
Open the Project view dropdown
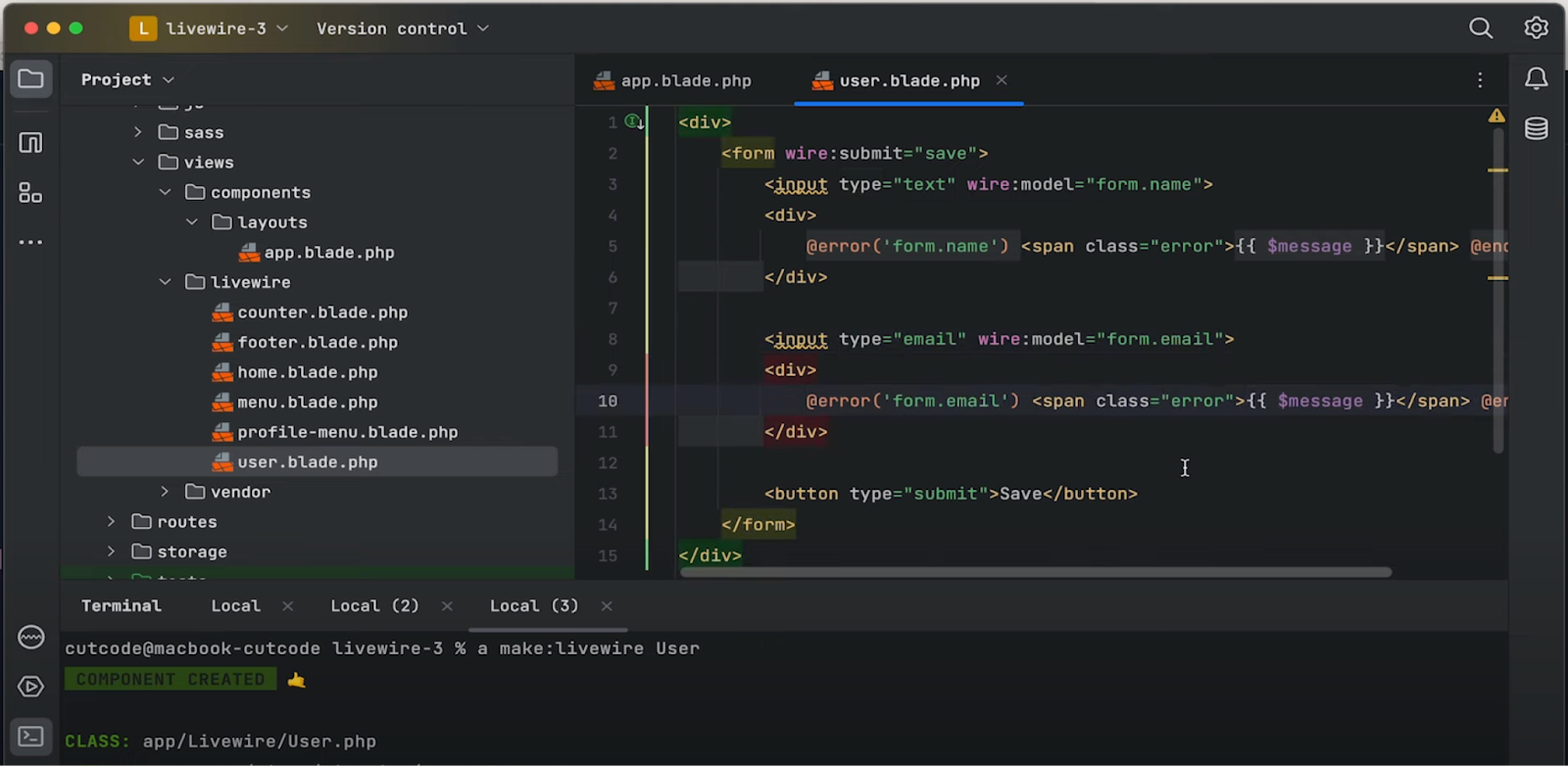[127, 79]
